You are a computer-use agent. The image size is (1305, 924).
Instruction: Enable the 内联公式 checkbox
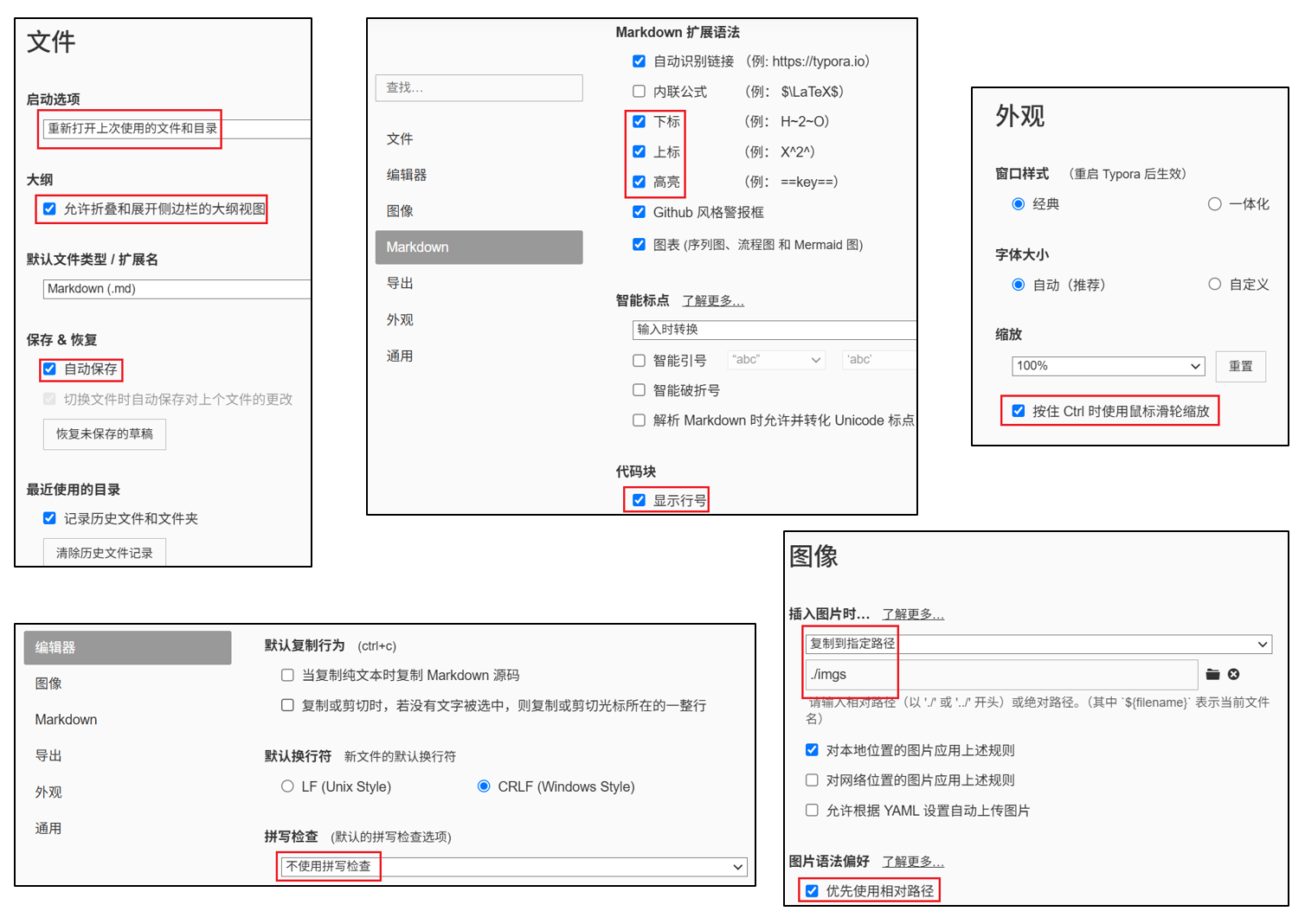pos(639,92)
